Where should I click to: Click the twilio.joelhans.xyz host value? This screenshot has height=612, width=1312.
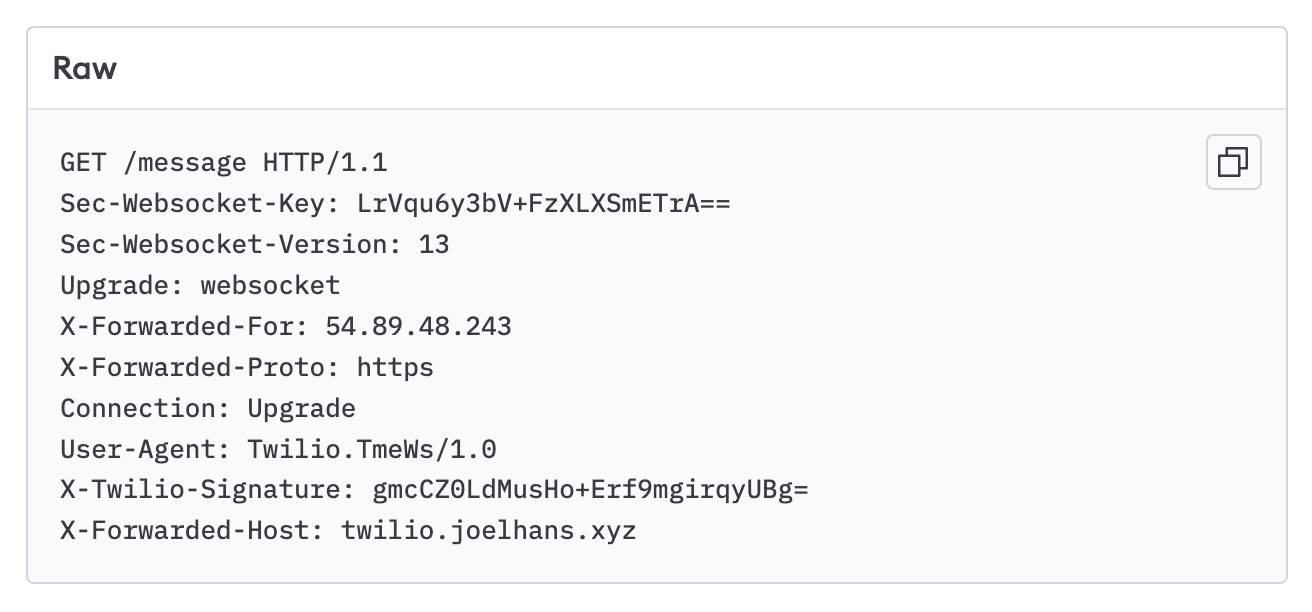(x=489, y=531)
